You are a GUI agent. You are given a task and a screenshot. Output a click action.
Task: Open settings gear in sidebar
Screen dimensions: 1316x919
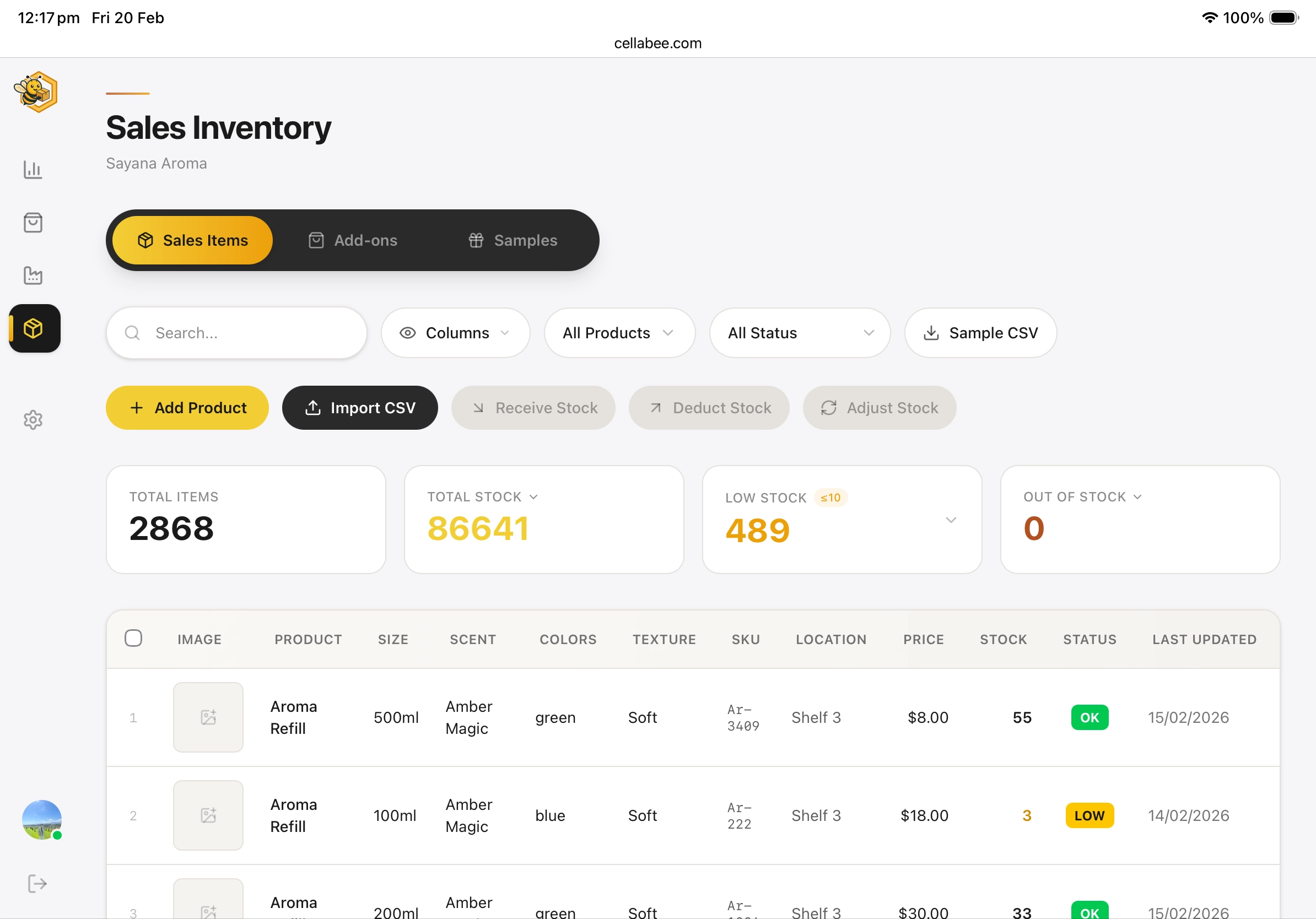(33, 419)
